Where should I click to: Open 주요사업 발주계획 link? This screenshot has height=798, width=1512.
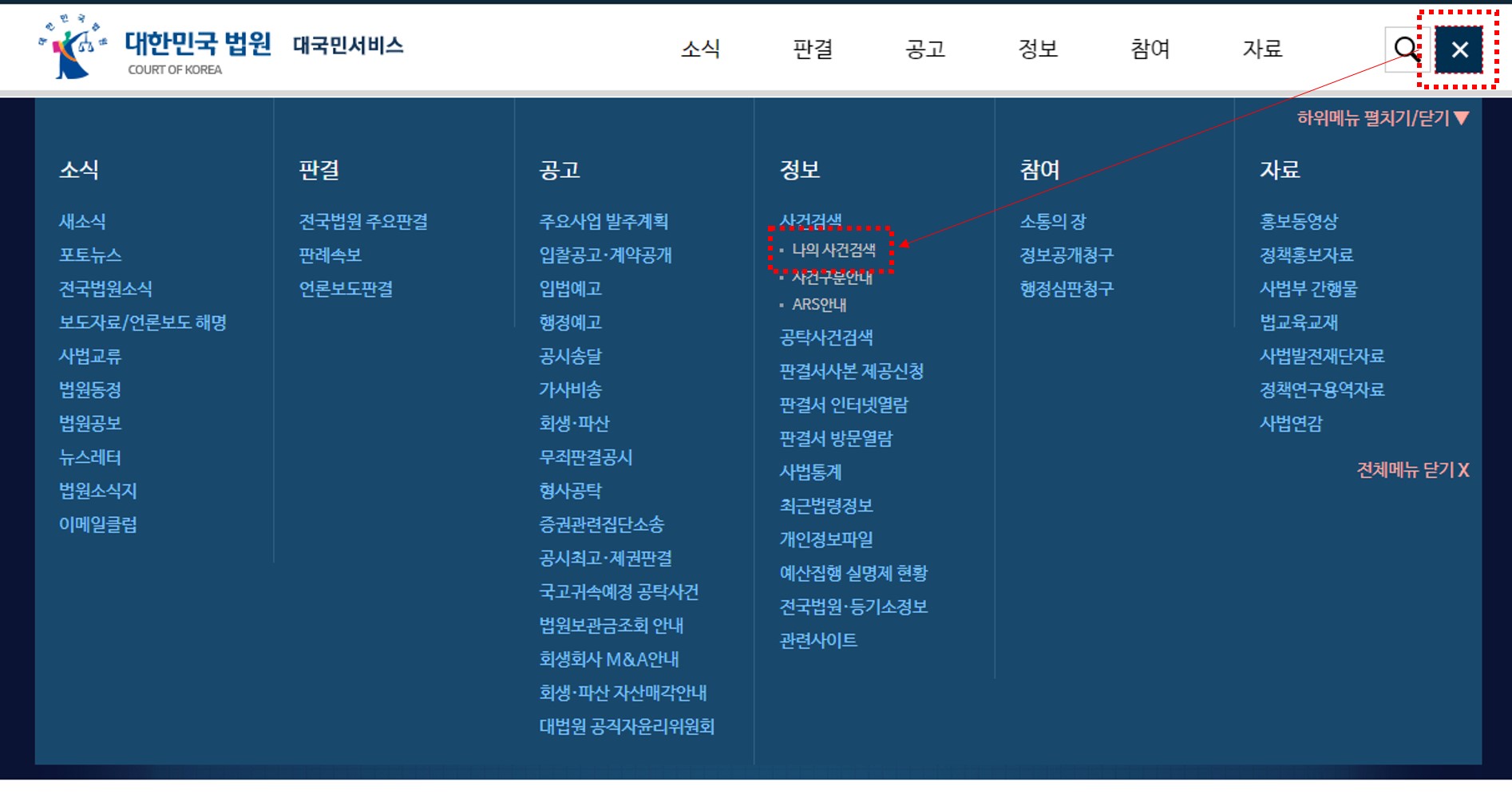pos(604,222)
